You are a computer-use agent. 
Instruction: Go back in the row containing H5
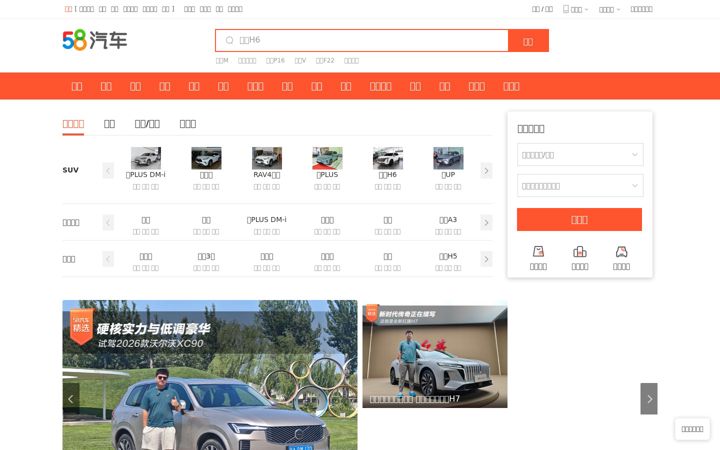tap(108, 259)
